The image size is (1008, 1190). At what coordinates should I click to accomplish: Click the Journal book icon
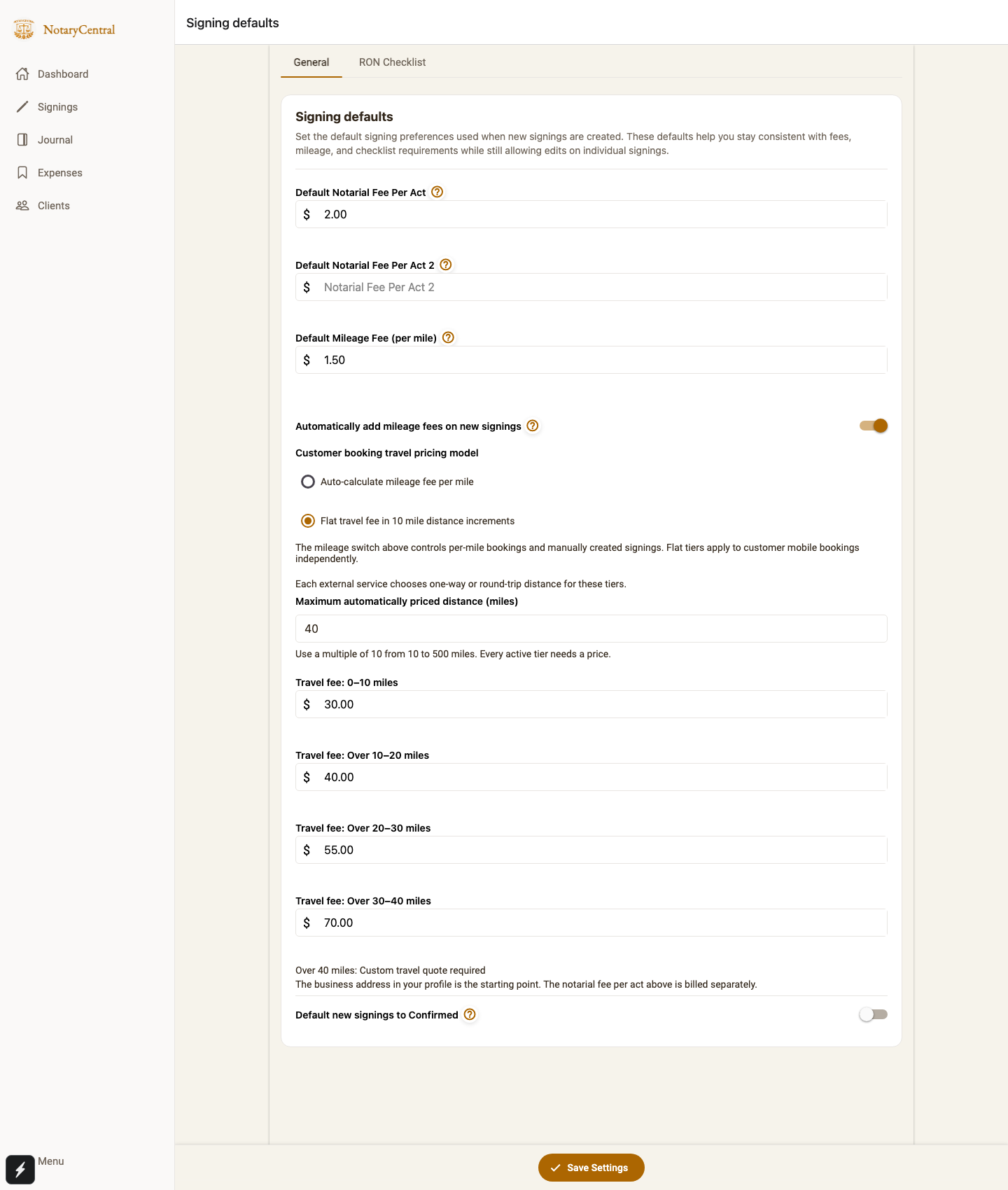(22, 139)
